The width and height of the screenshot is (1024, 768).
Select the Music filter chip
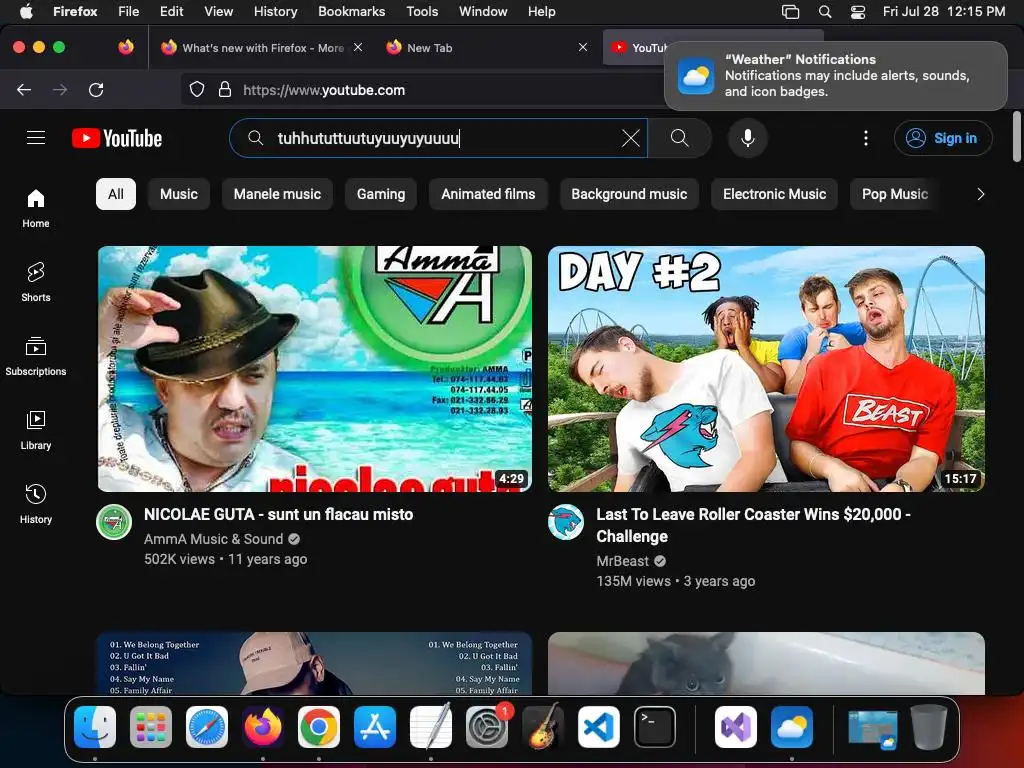click(179, 194)
